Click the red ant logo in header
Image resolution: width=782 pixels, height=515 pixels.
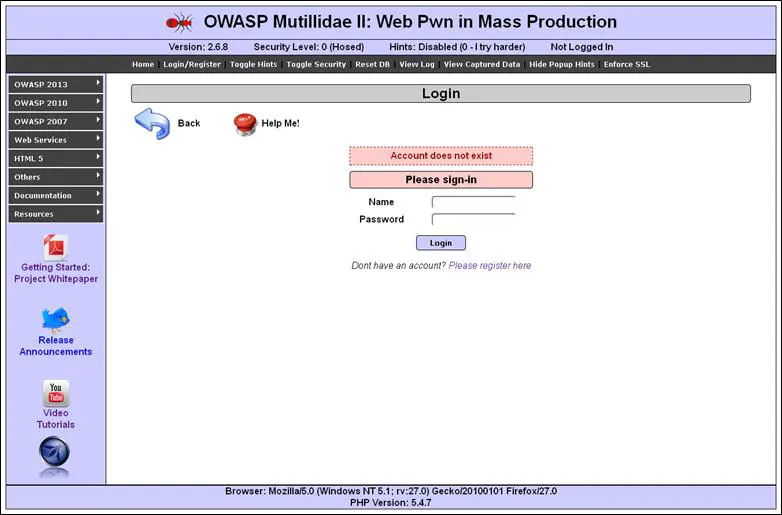pyautogui.click(x=179, y=22)
